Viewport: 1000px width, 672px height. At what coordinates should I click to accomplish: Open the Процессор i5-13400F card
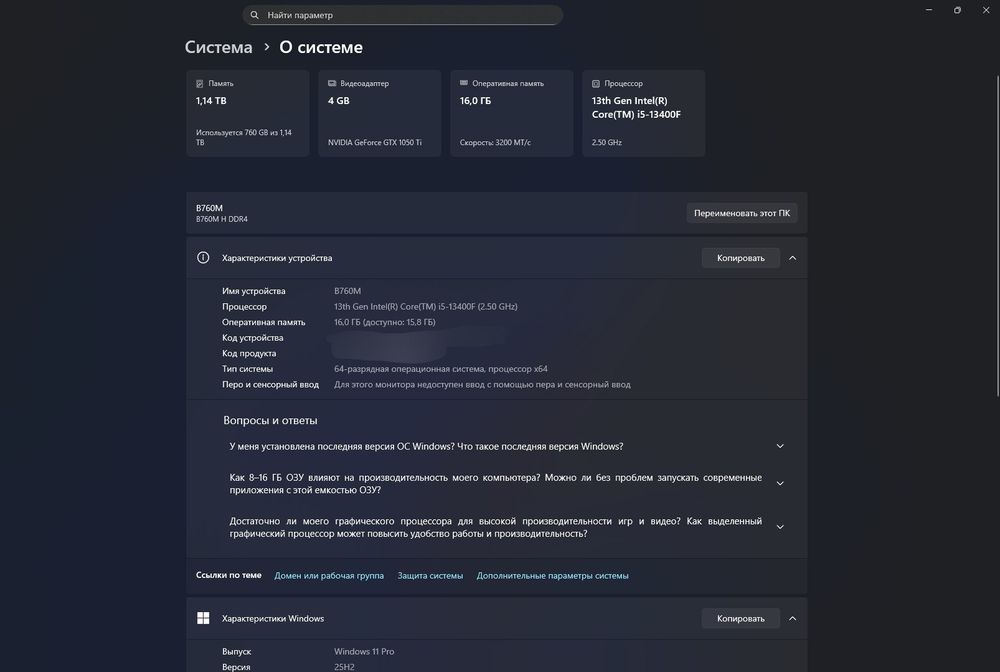[643, 113]
